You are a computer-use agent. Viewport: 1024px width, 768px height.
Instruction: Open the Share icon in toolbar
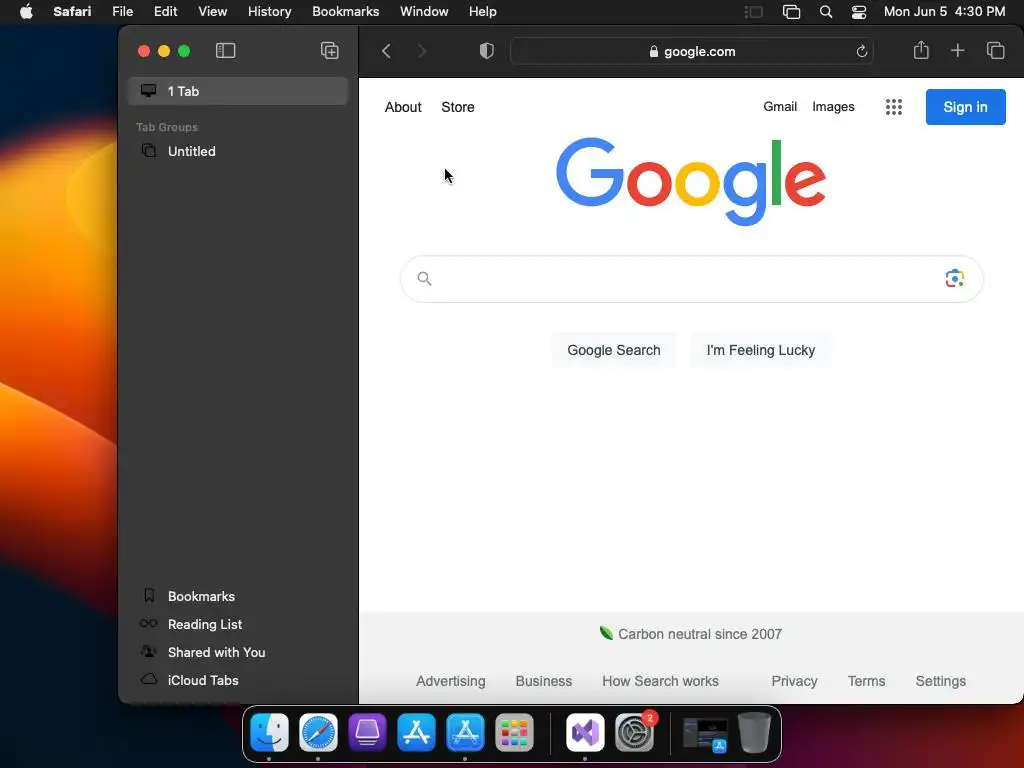[921, 50]
